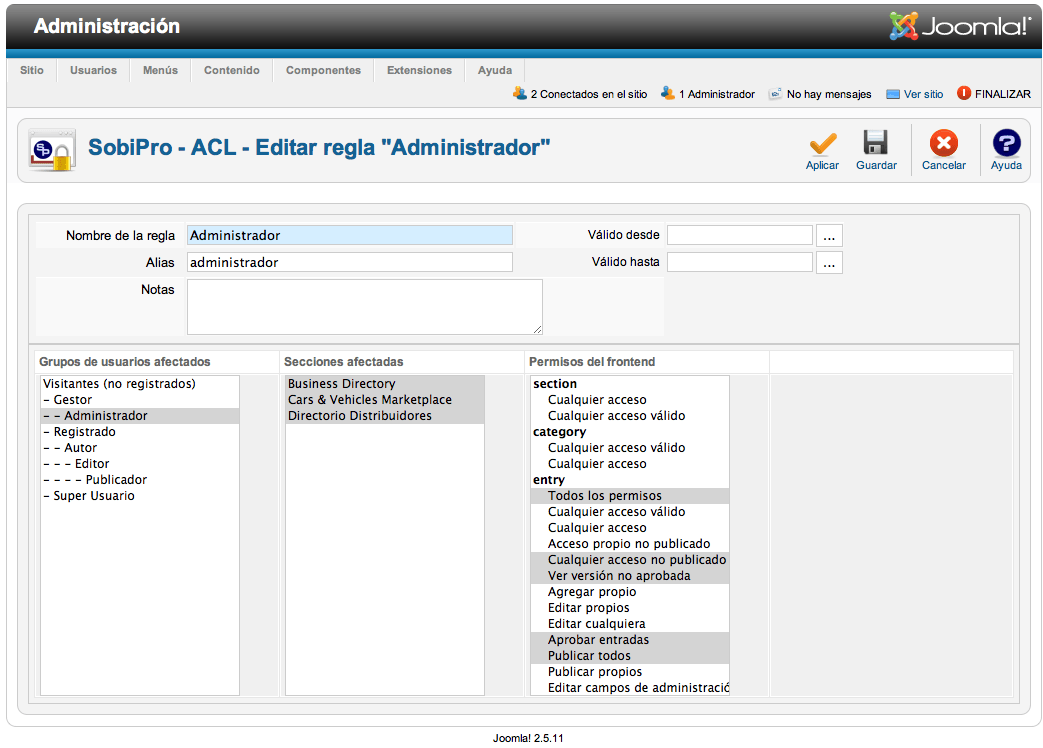Viewport: 1043px width, 748px height.
Task: Open the 2 Conectados en el sitio link
Action: (589, 94)
